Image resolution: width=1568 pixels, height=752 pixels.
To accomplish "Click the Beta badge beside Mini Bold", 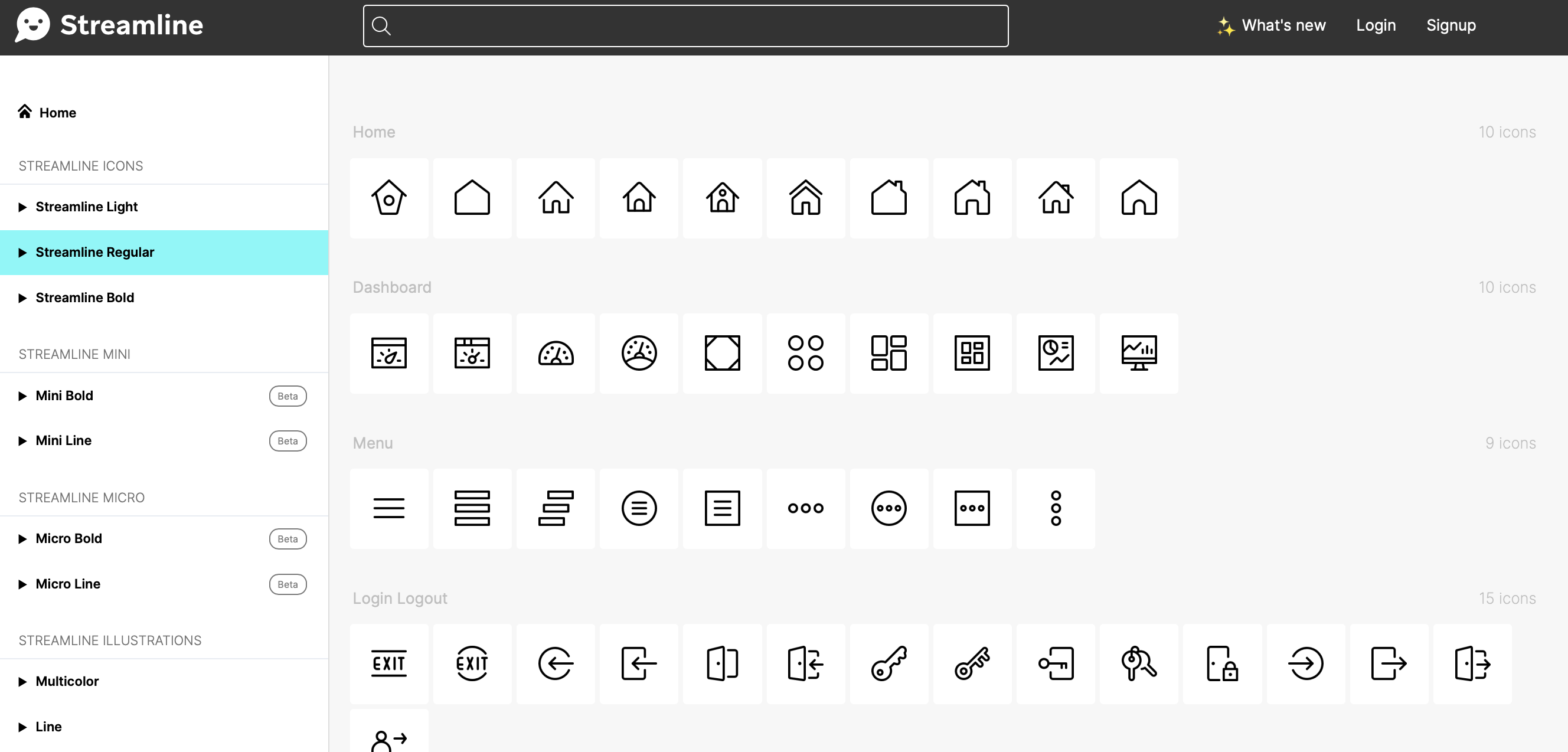I will (288, 396).
